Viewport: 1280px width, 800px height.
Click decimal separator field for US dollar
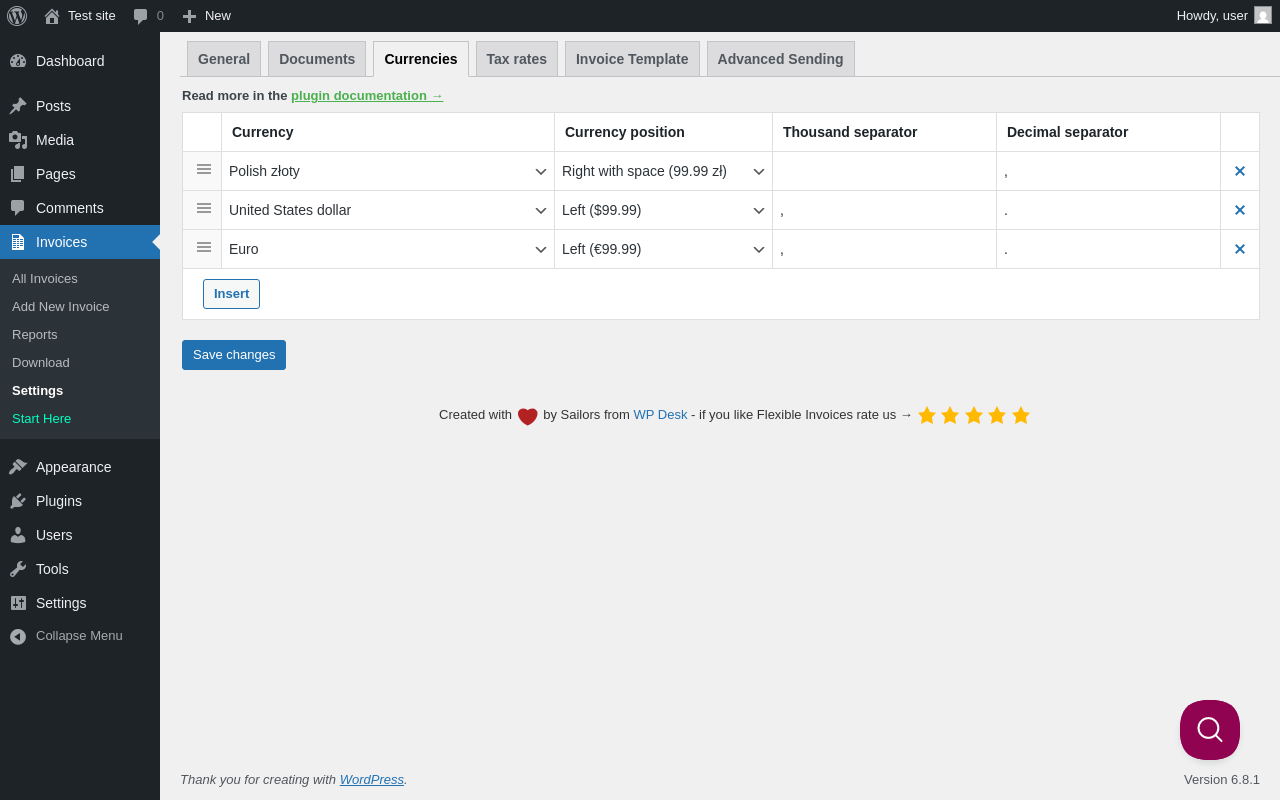[x=1109, y=210]
